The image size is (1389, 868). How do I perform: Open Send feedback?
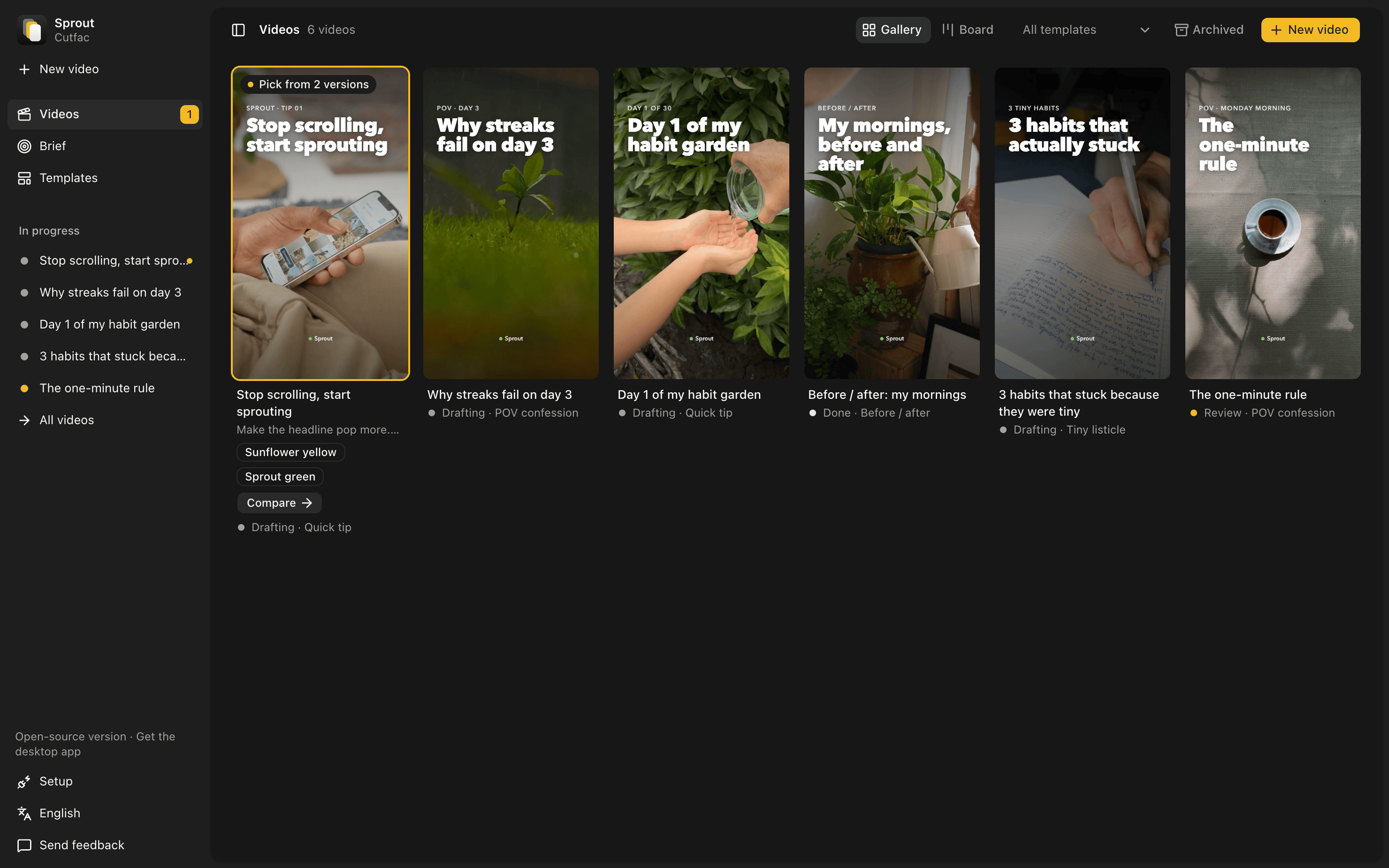(x=105, y=845)
